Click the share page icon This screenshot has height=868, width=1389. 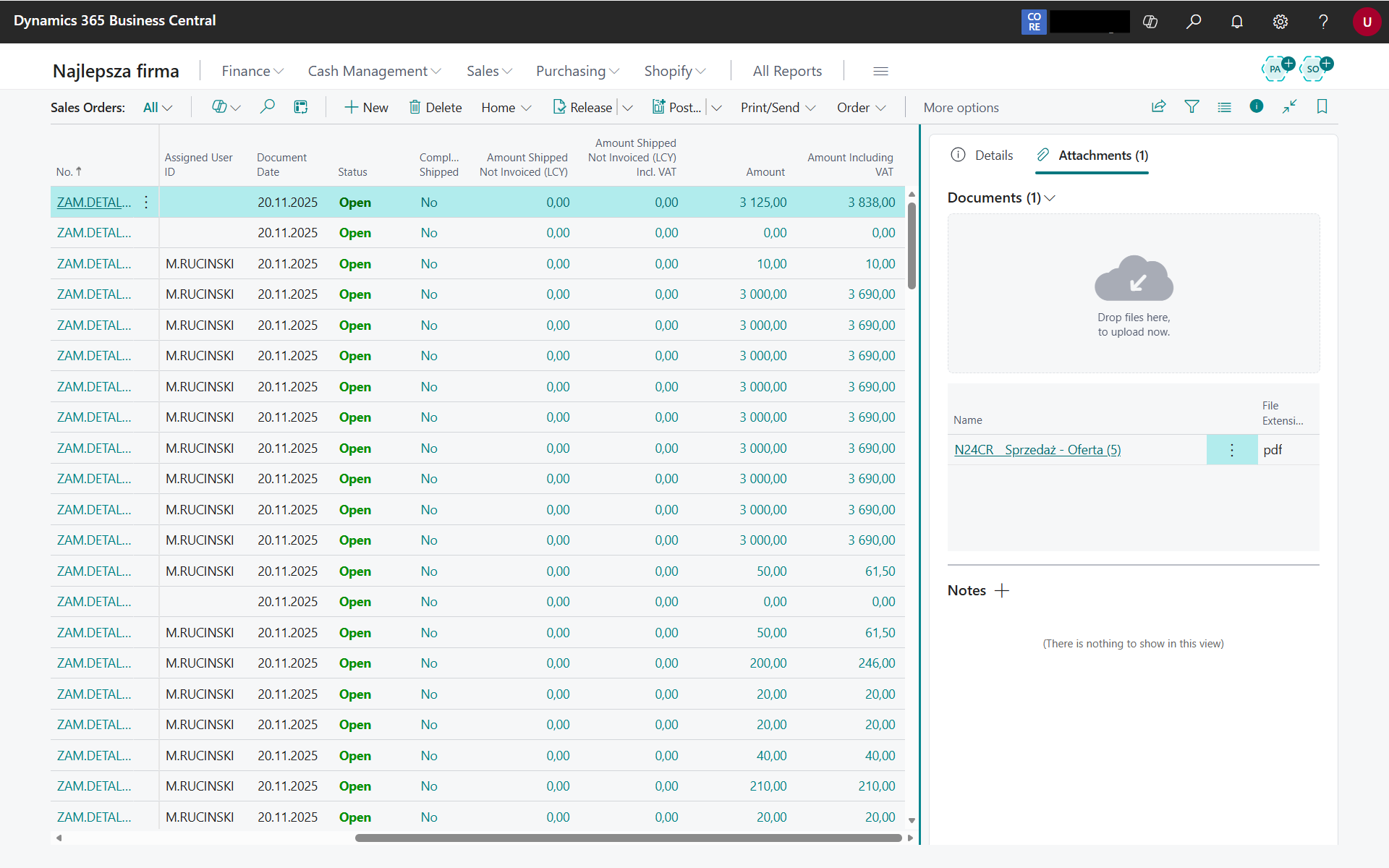pyautogui.click(x=1158, y=107)
